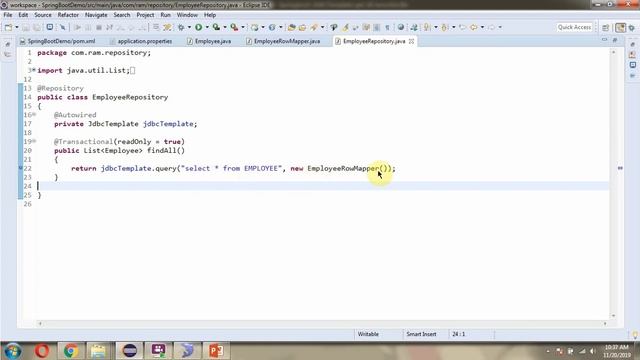Go to Last Edit Location
The image size is (640, 360).
[462, 27]
